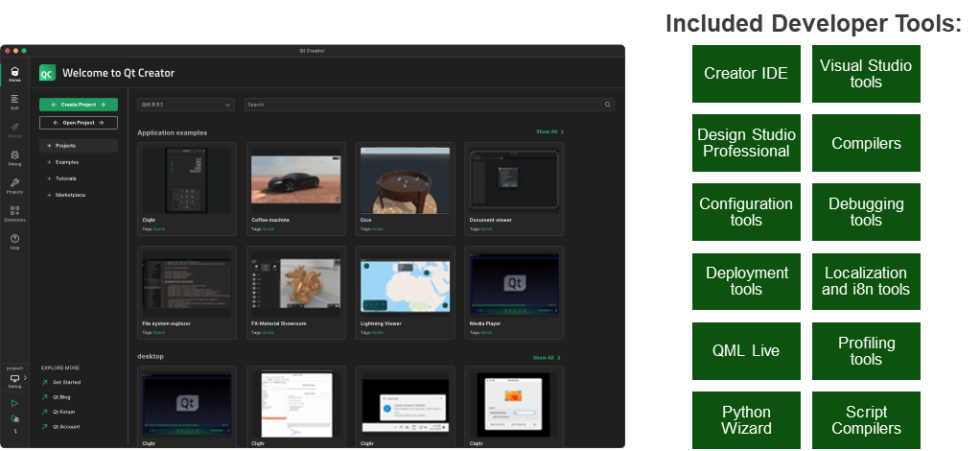Open the Dice example thumbnail
The image size is (980, 451).
(x=405, y=181)
